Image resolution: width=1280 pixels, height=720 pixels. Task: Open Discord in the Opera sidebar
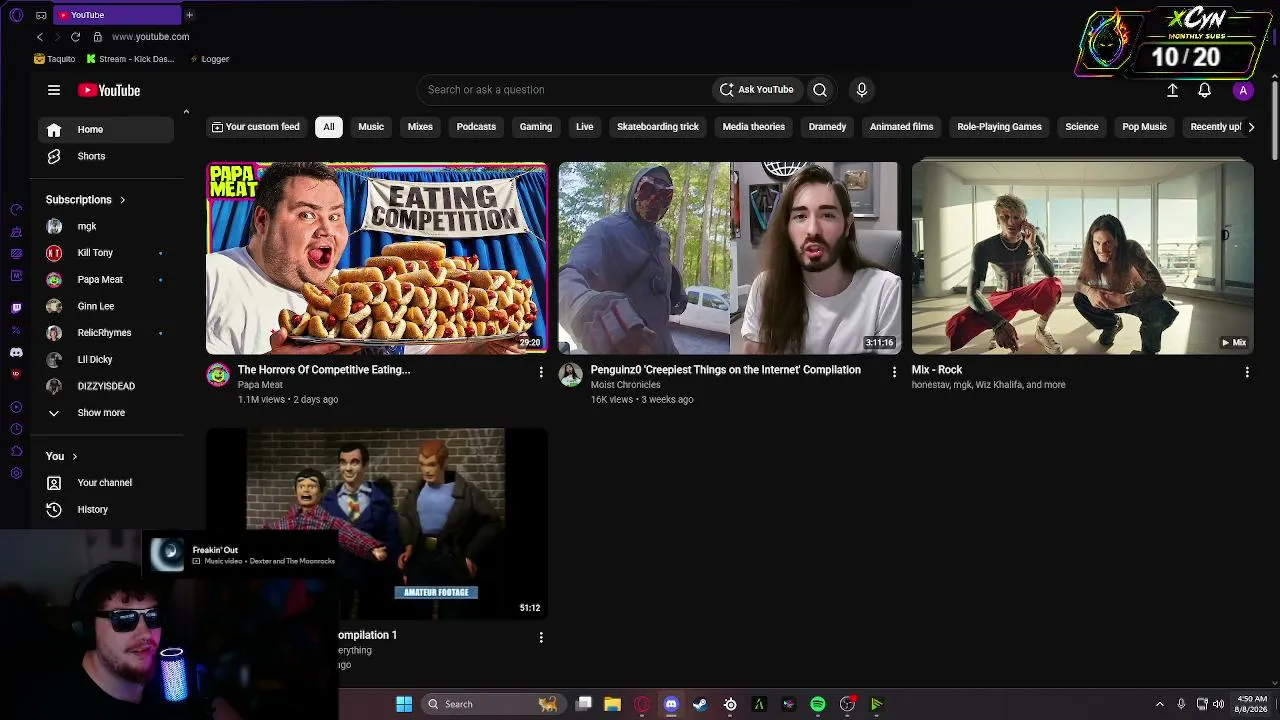[x=16, y=352]
